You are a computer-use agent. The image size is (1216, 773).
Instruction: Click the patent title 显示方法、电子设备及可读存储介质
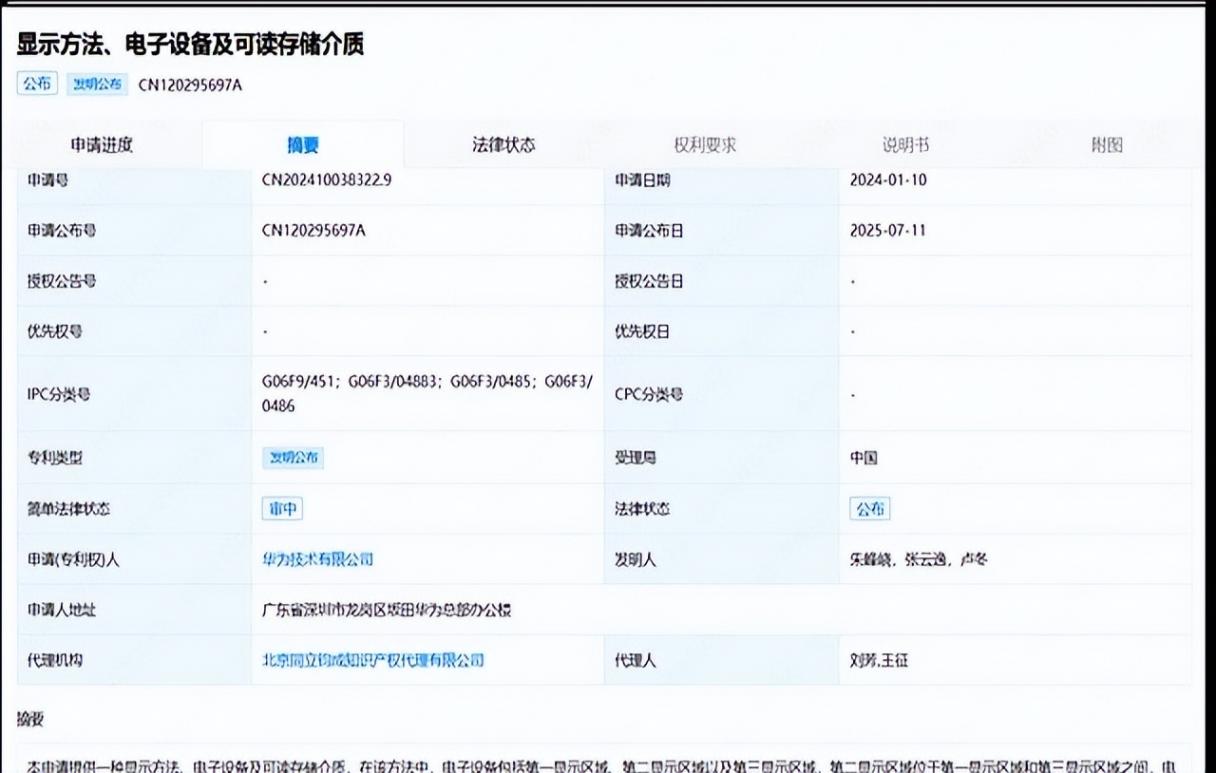point(191,43)
